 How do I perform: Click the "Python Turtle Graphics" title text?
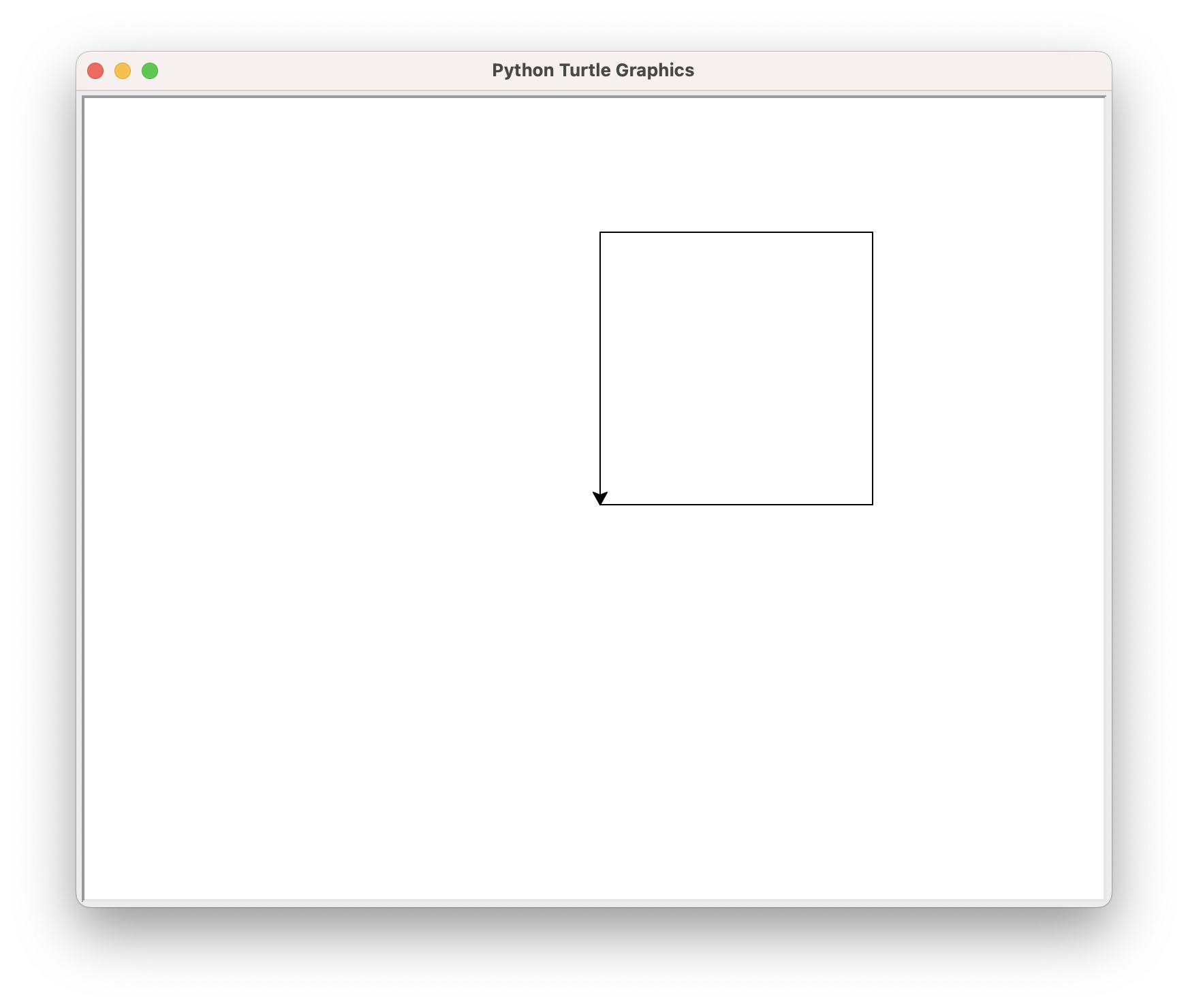click(593, 71)
